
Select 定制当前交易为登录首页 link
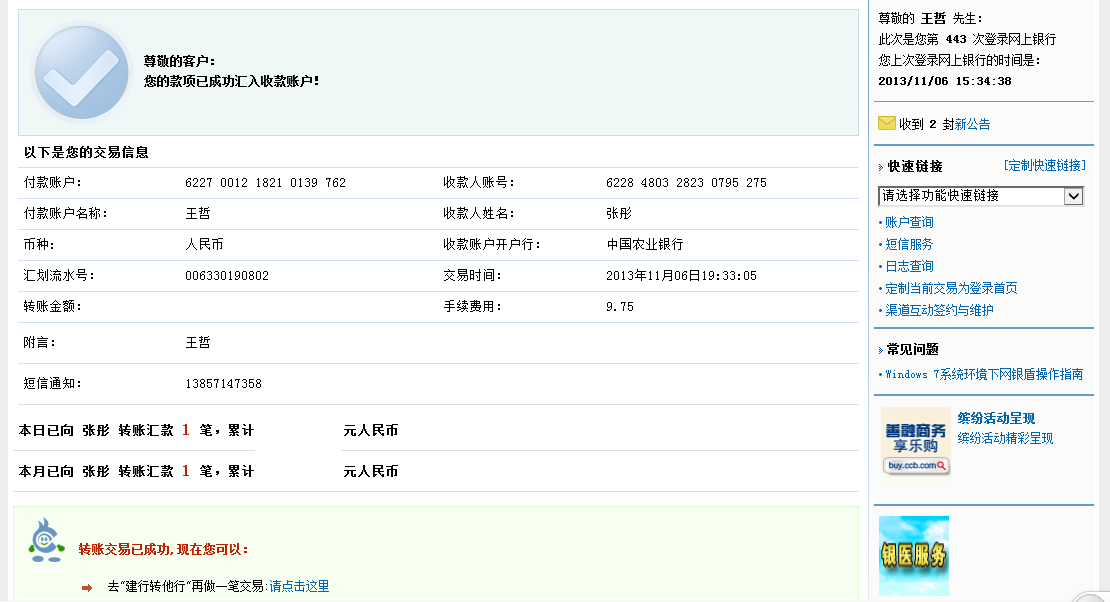click(951, 288)
